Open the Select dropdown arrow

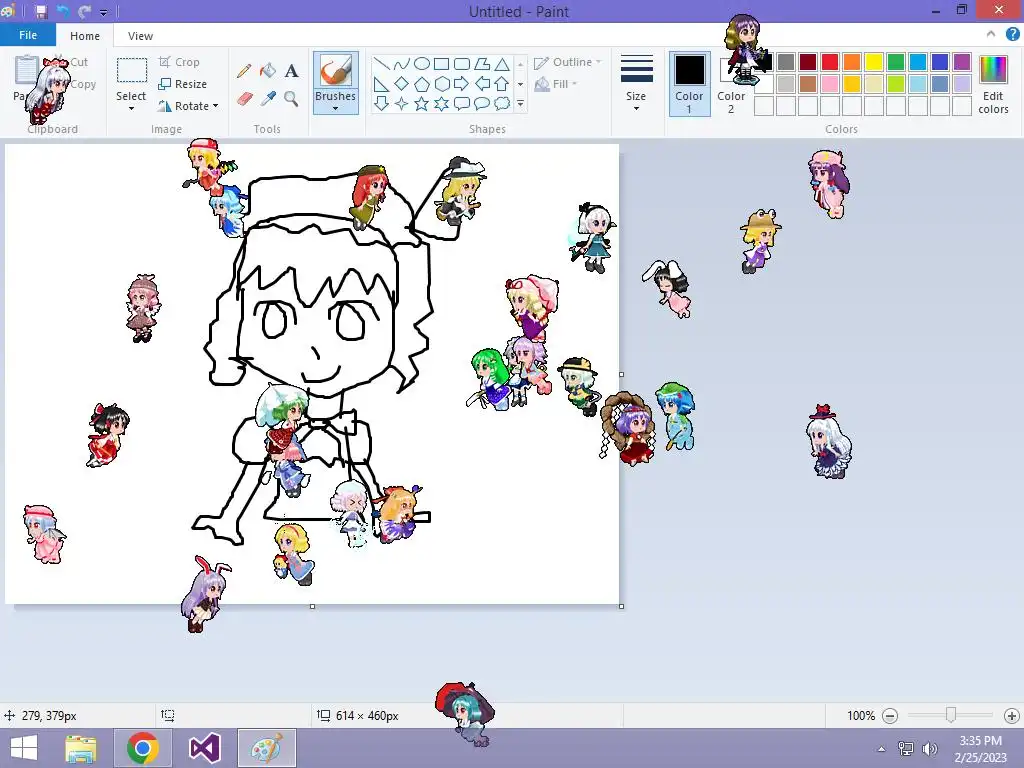tap(131, 108)
